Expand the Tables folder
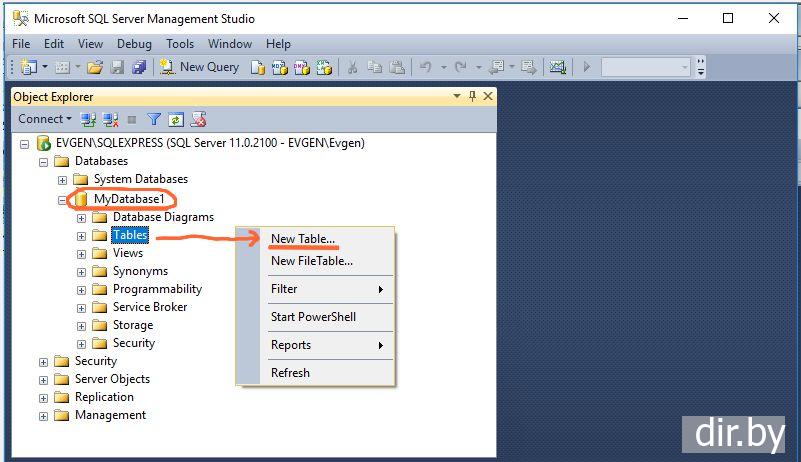Screen dimensions: 801x462 [81, 237]
